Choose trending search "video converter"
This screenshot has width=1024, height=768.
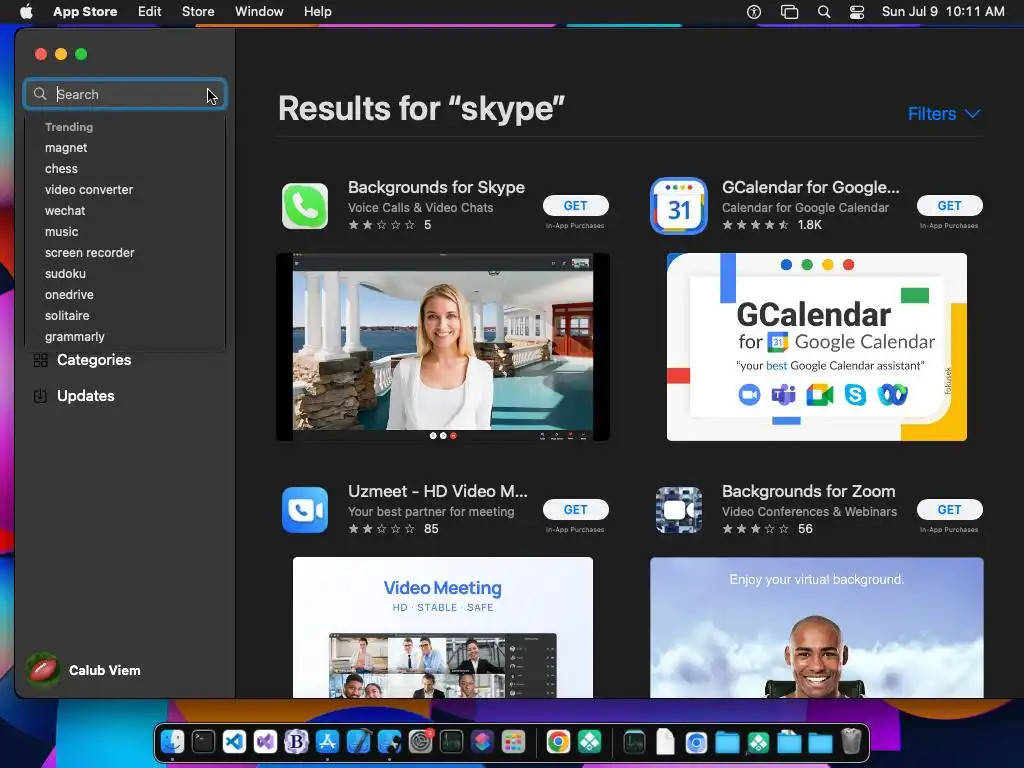89,189
